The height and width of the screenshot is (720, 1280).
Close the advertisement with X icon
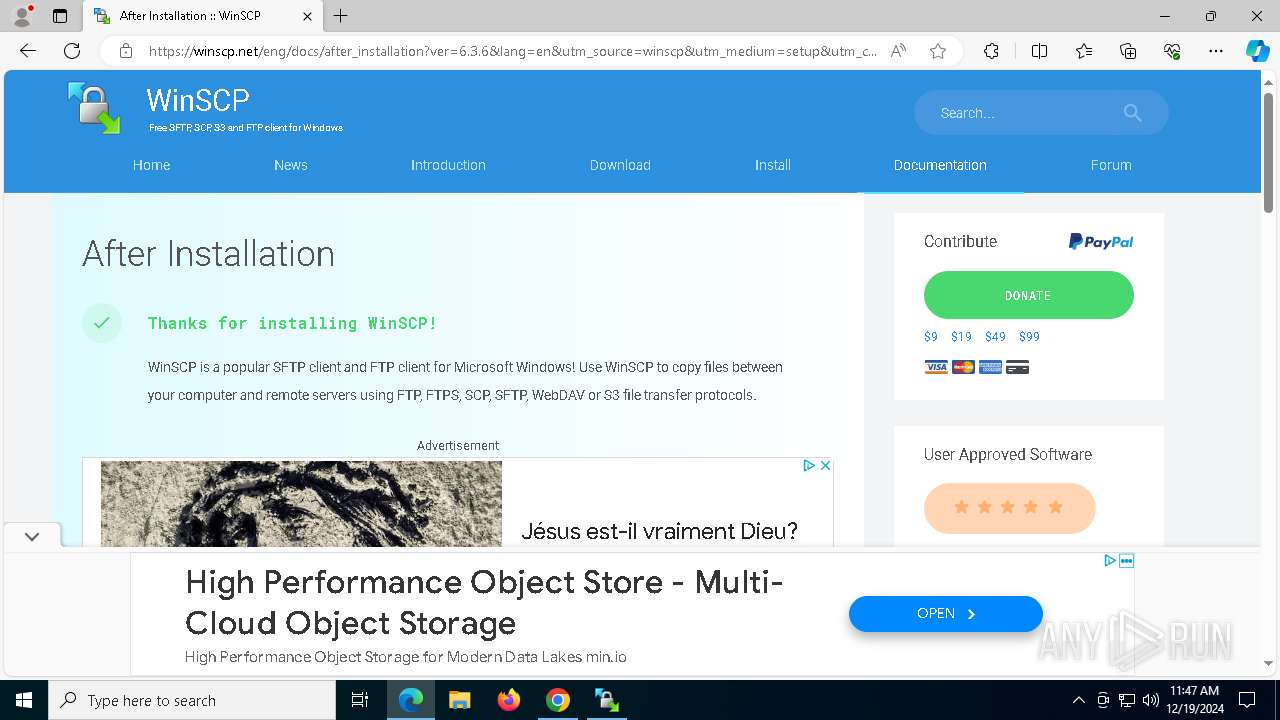[825, 465]
